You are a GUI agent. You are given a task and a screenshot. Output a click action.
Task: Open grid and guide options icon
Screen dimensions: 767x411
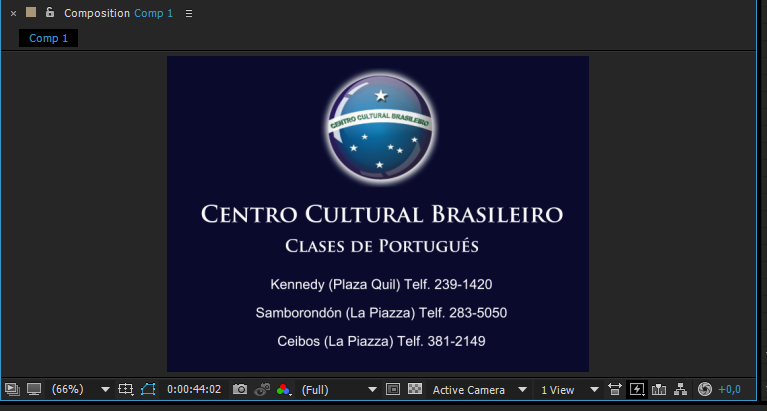[126, 389]
